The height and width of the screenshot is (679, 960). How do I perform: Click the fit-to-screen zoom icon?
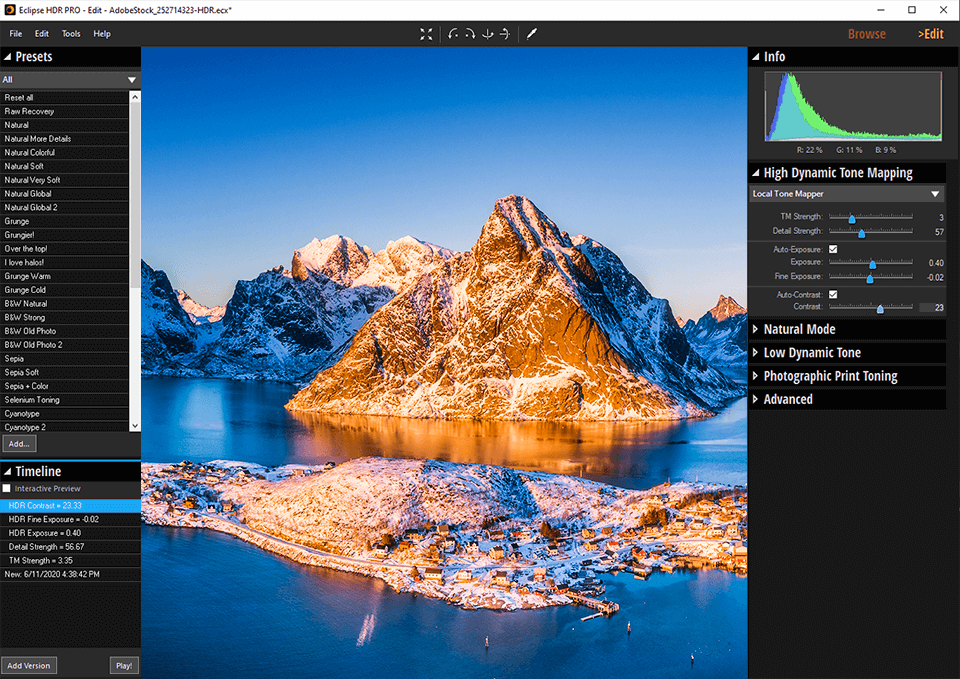coord(426,33)
